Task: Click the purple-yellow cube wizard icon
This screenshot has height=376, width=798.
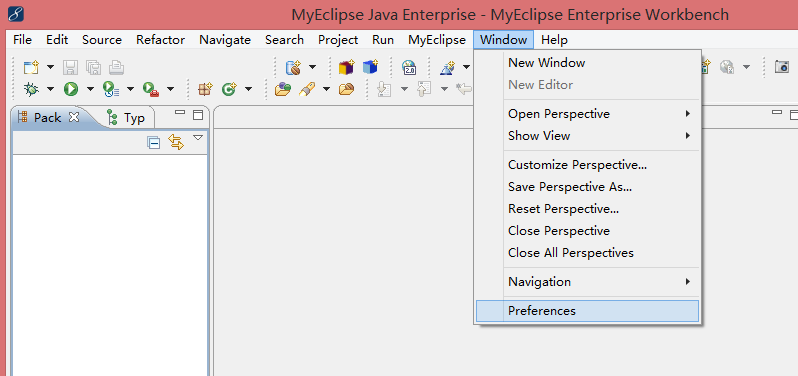Action: click(x=347, y=67)
